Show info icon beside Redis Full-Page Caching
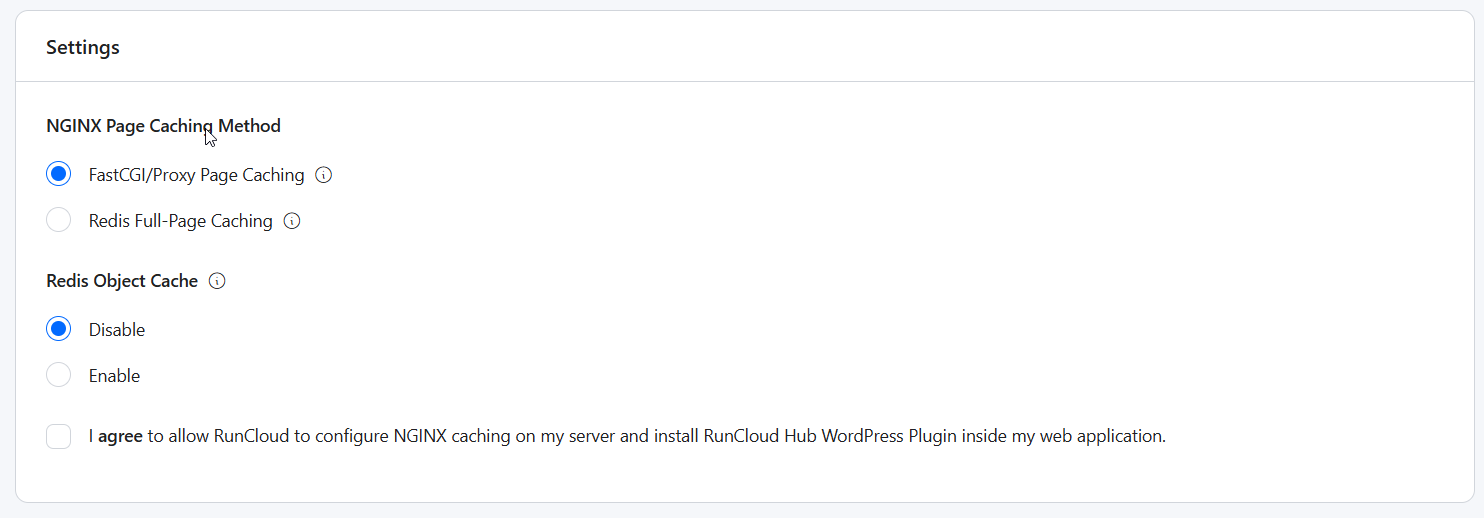Screen dimensions: 1484x518 pos(292,221)
